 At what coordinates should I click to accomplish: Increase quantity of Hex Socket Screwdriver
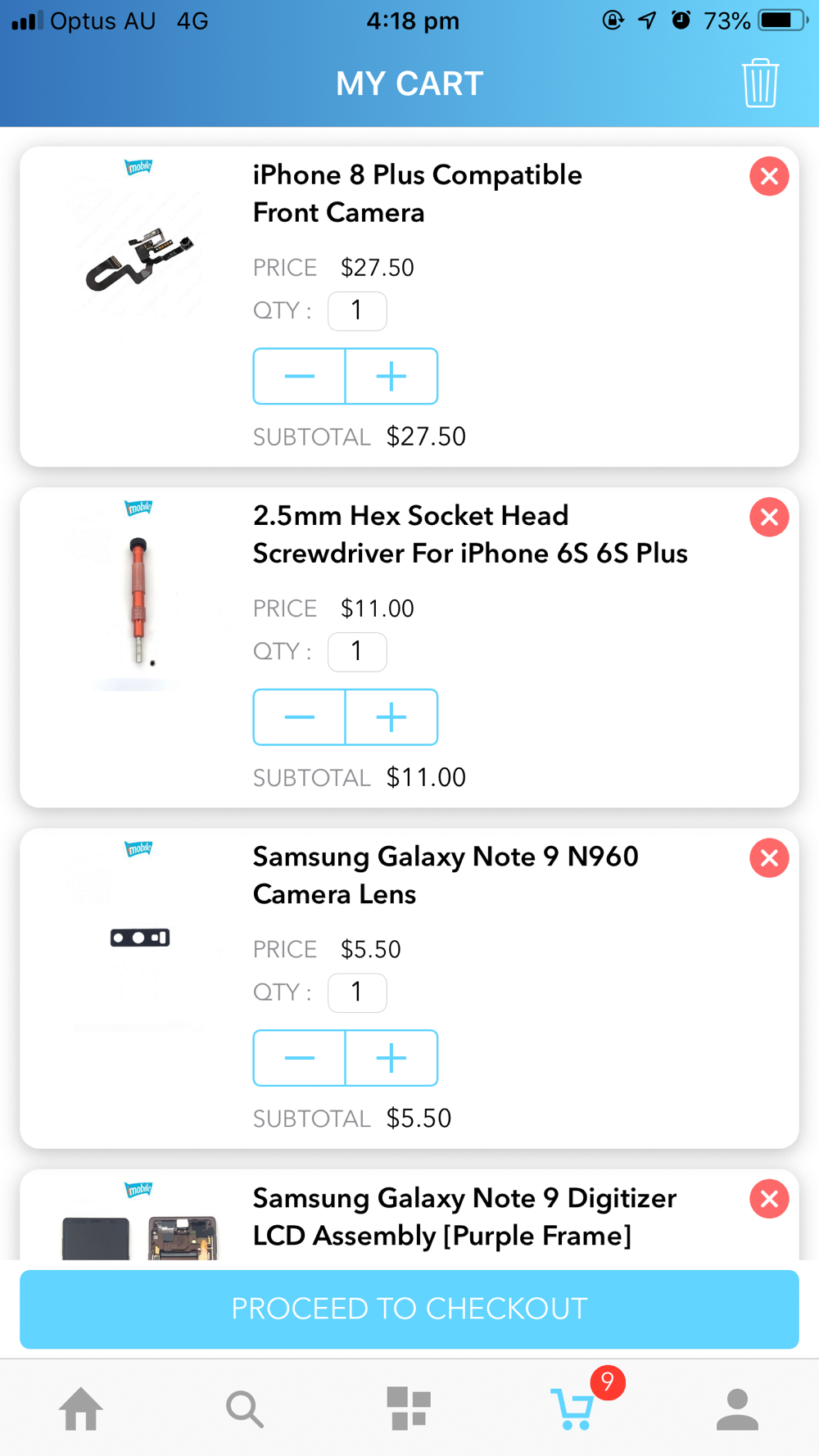click(x=391, y=717)
